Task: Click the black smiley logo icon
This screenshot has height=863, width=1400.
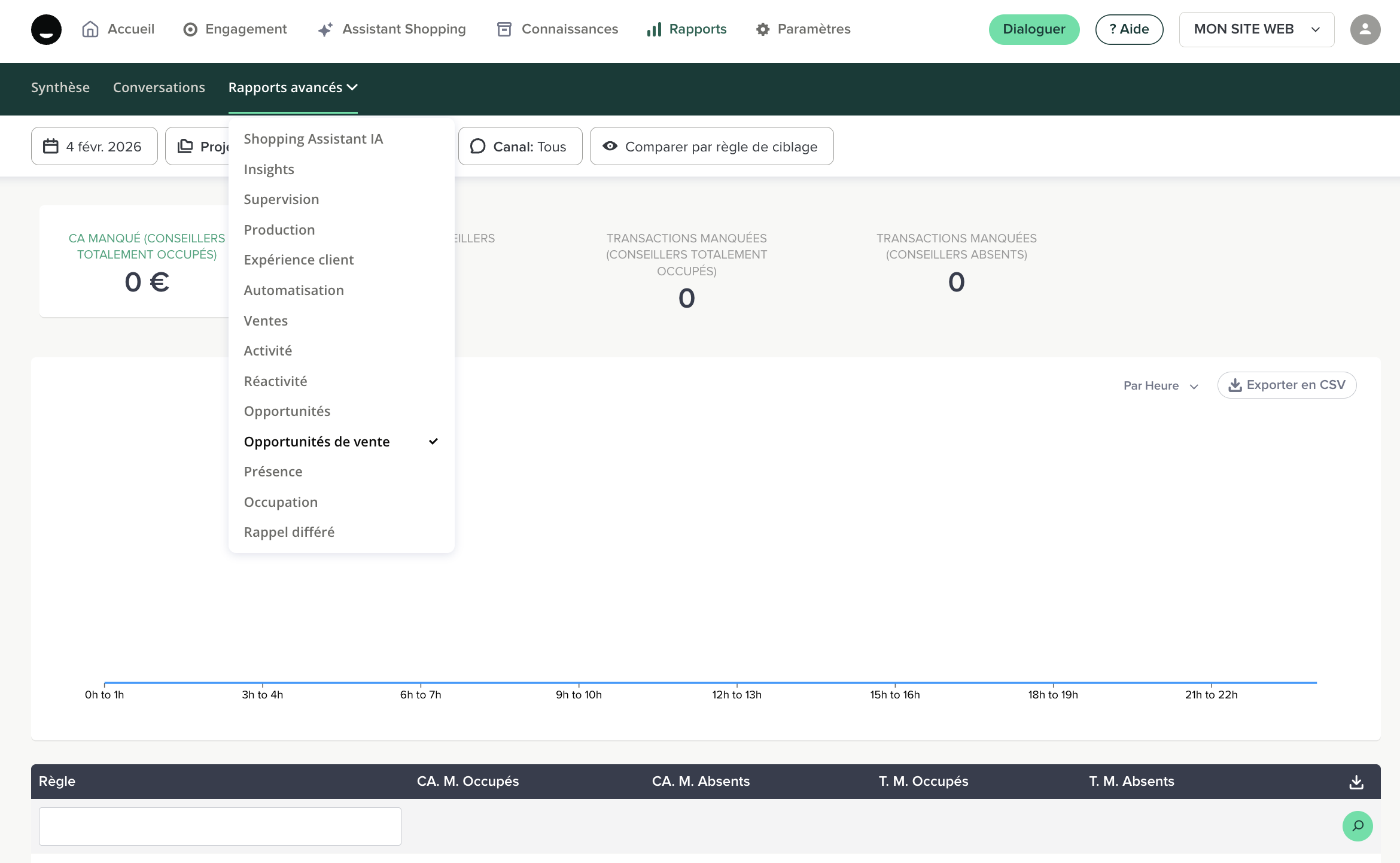Action: [x=46, y=29]
